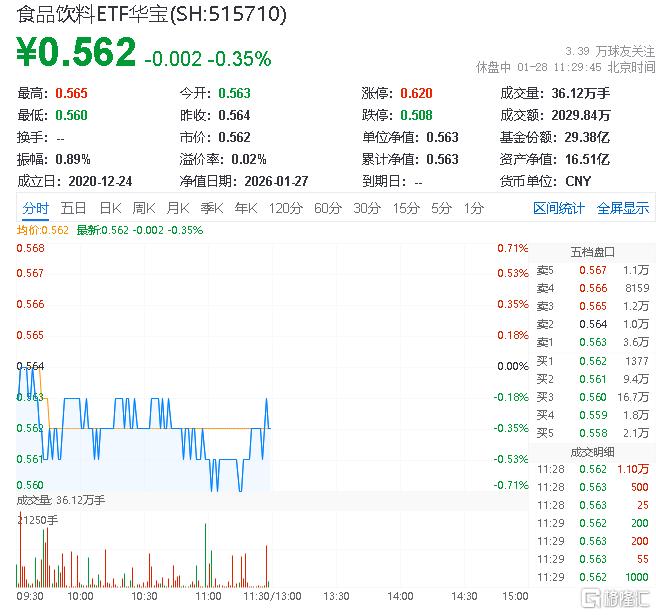Click the 涨停 value 0.620

pos(416,93)
